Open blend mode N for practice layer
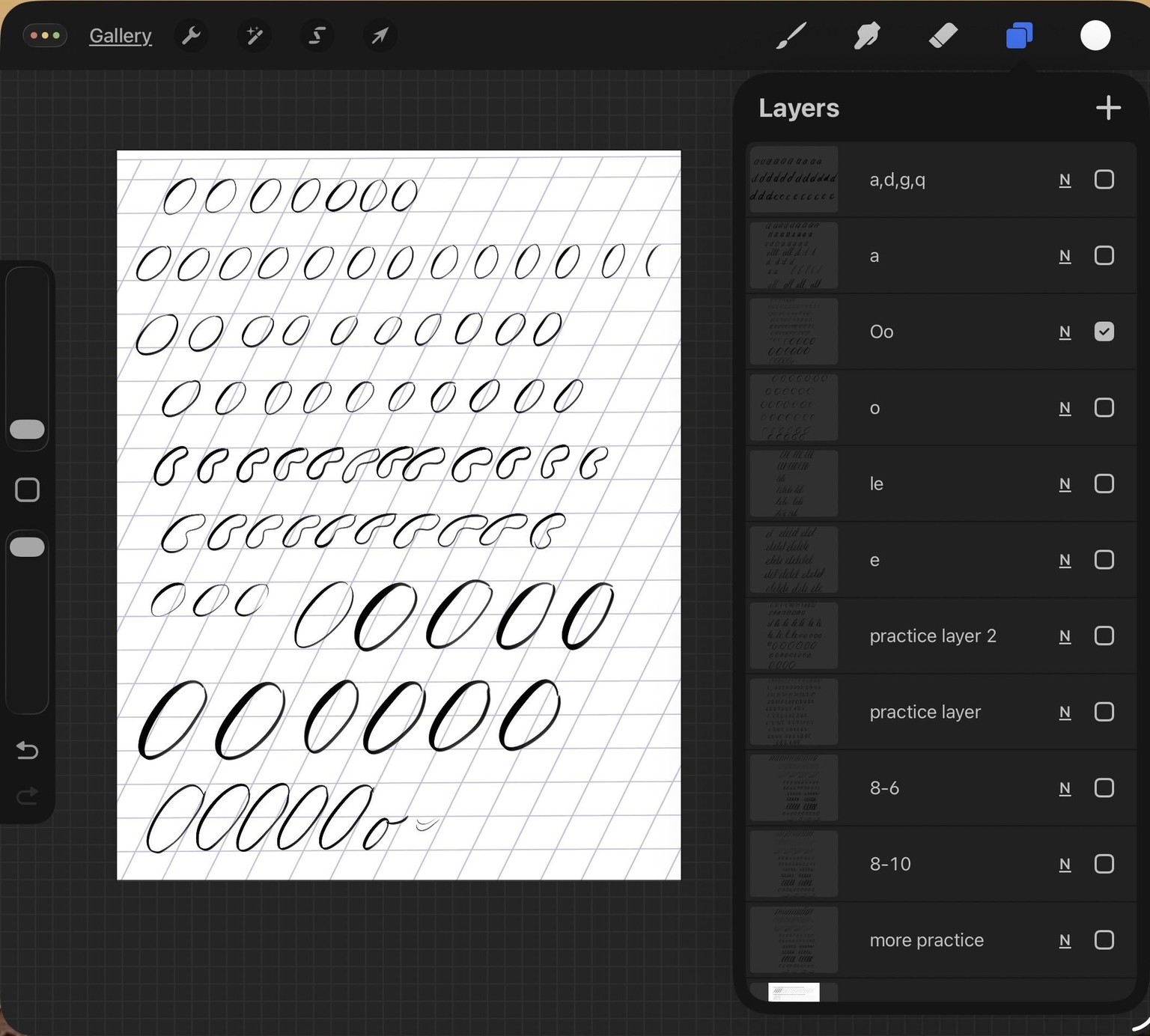 point(1065,713)
